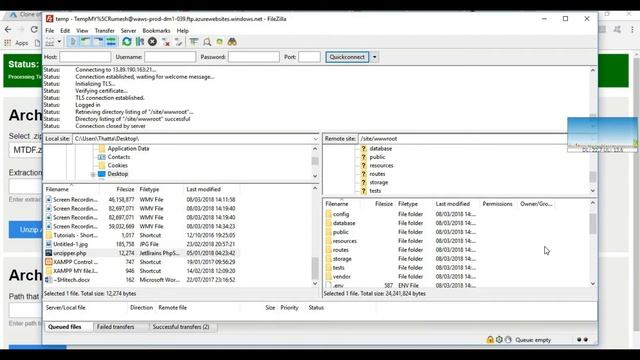Open the Site Manager icon
Screen dimensions: 640x360
click(x=50, y=42)
